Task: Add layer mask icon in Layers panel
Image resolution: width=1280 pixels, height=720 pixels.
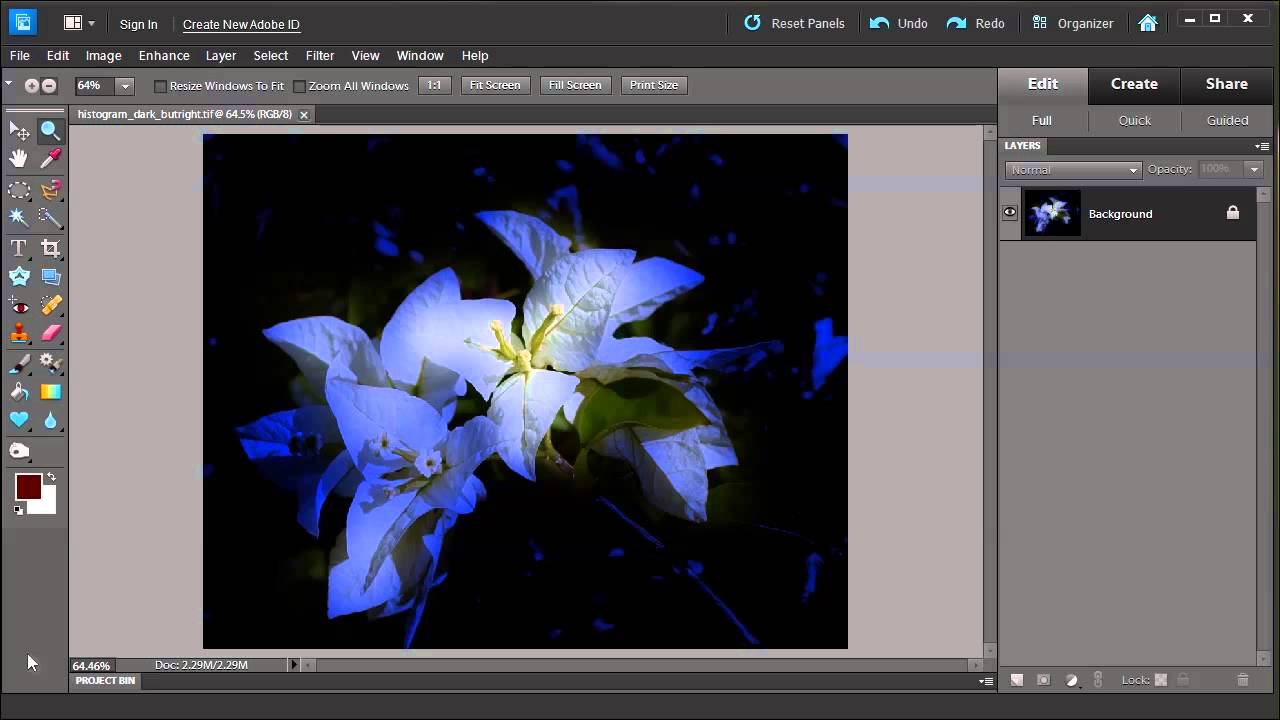Action: click(x=1044, y=680)
